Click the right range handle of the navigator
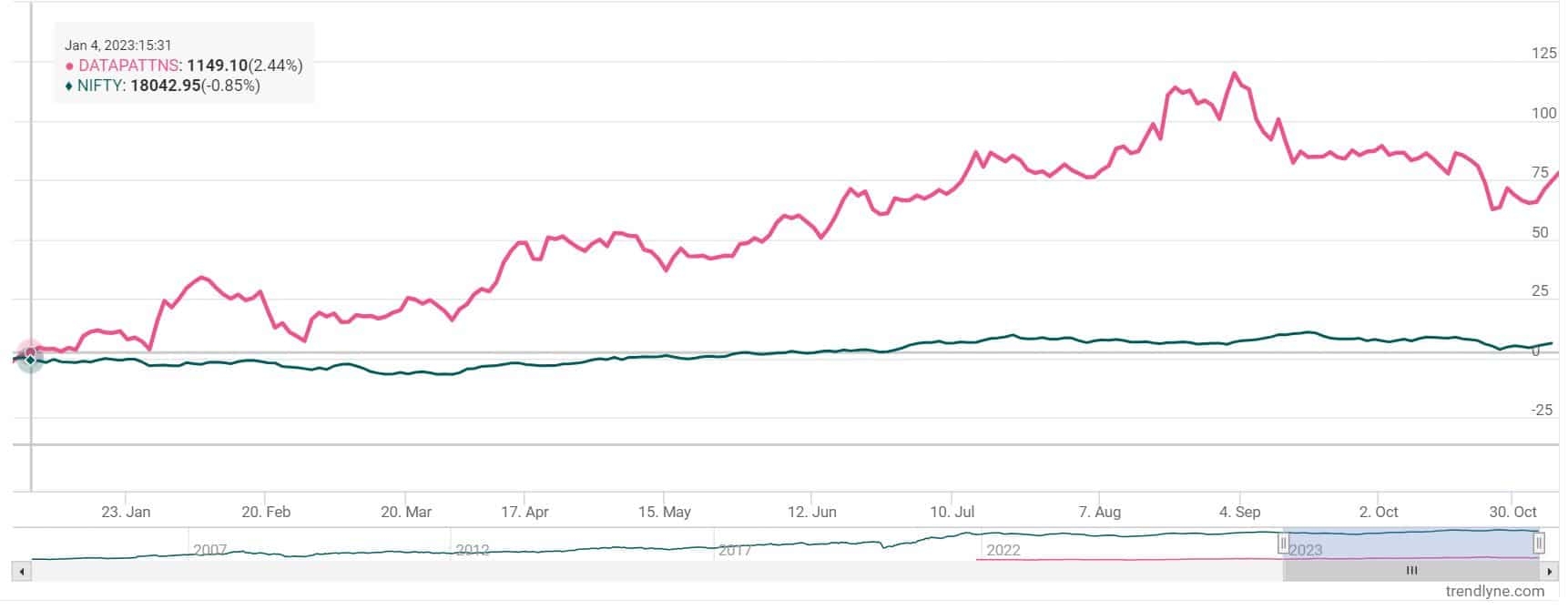The height and width of the screenshot is (610, 1568). point(1538,544)
